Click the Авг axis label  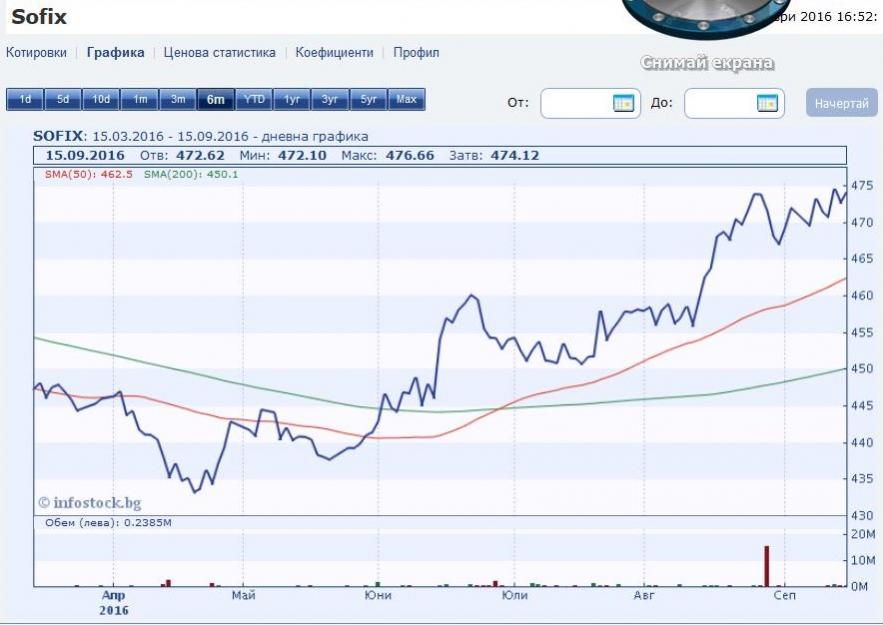644,595
